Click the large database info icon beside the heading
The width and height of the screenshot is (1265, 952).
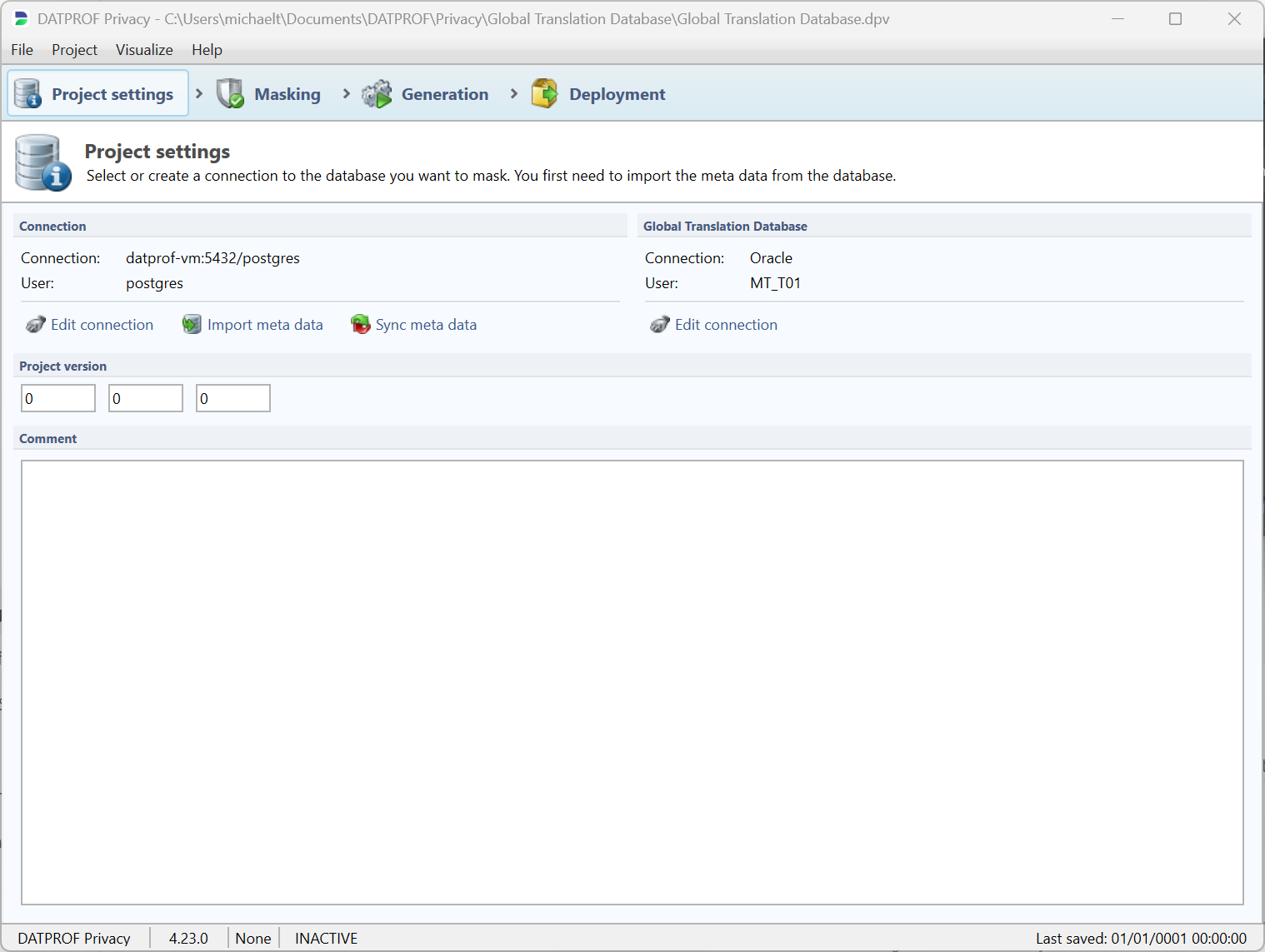[x=43, y=162]
